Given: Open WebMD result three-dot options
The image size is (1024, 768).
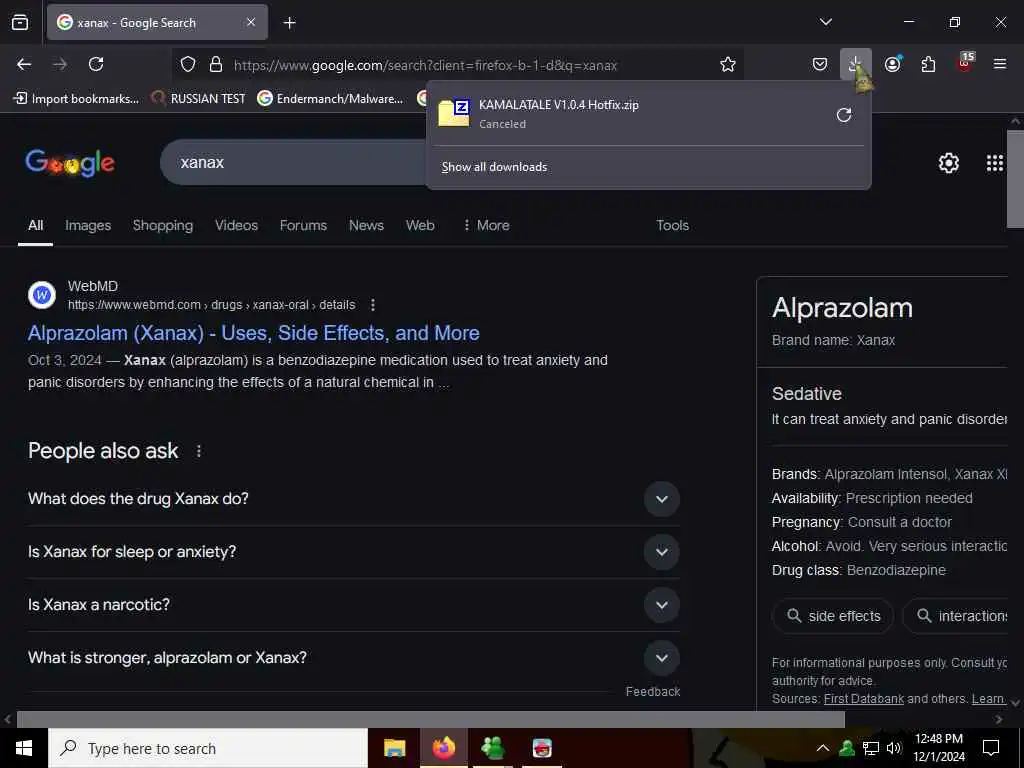Looking at the screenshot, I should click(x=373, y=305).
